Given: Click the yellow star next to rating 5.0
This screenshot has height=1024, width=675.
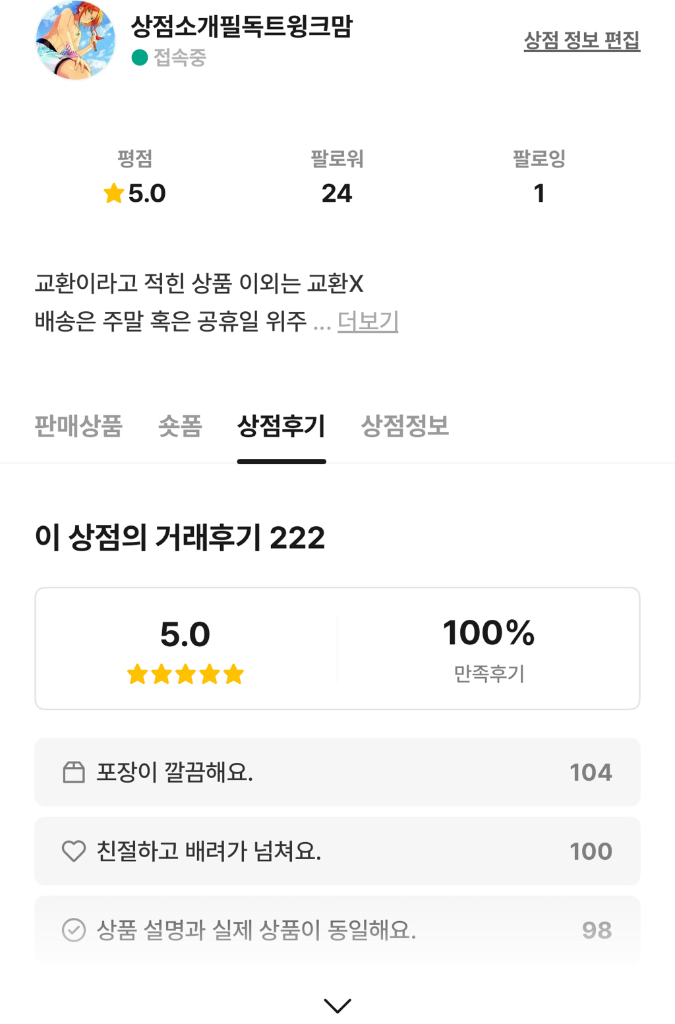Looking at the screenshot, I should (114, 193).
